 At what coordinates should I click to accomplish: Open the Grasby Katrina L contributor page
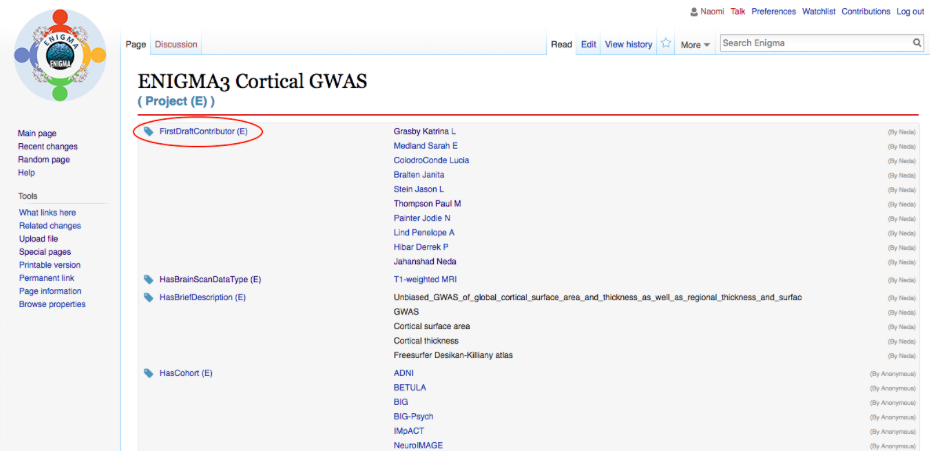424,131
